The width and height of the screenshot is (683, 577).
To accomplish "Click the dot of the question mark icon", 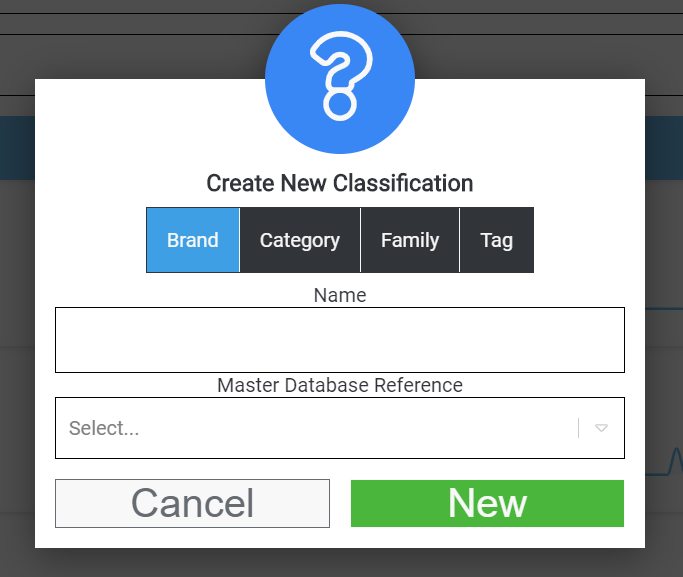I will (340, 105).
